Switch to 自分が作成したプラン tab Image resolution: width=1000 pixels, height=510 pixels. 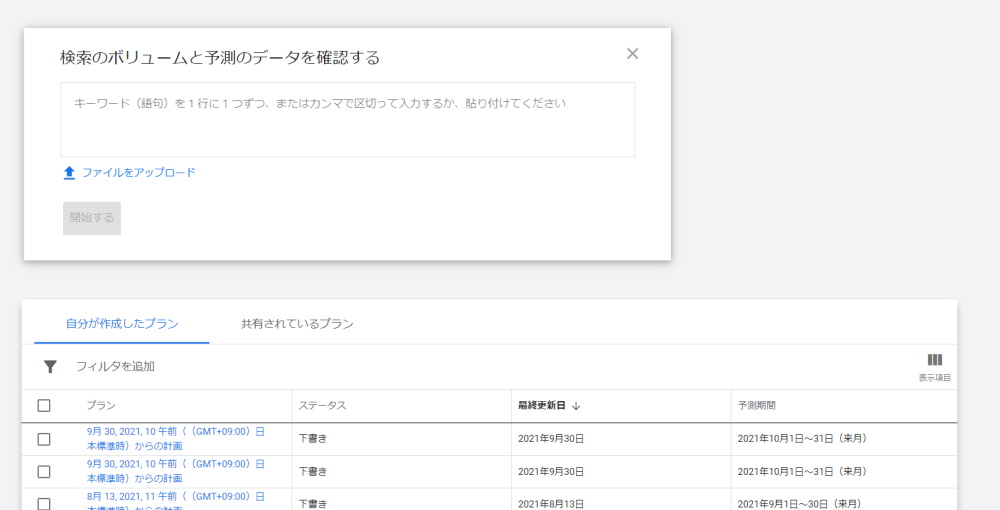coord(122,324)
